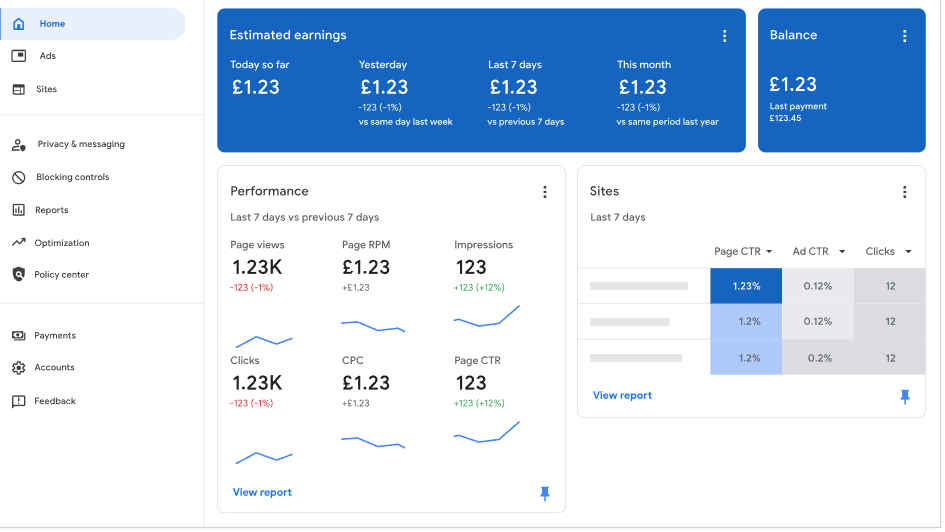Click the Policy center shield icon
The image size is (945, 532).
pos(19,275)
